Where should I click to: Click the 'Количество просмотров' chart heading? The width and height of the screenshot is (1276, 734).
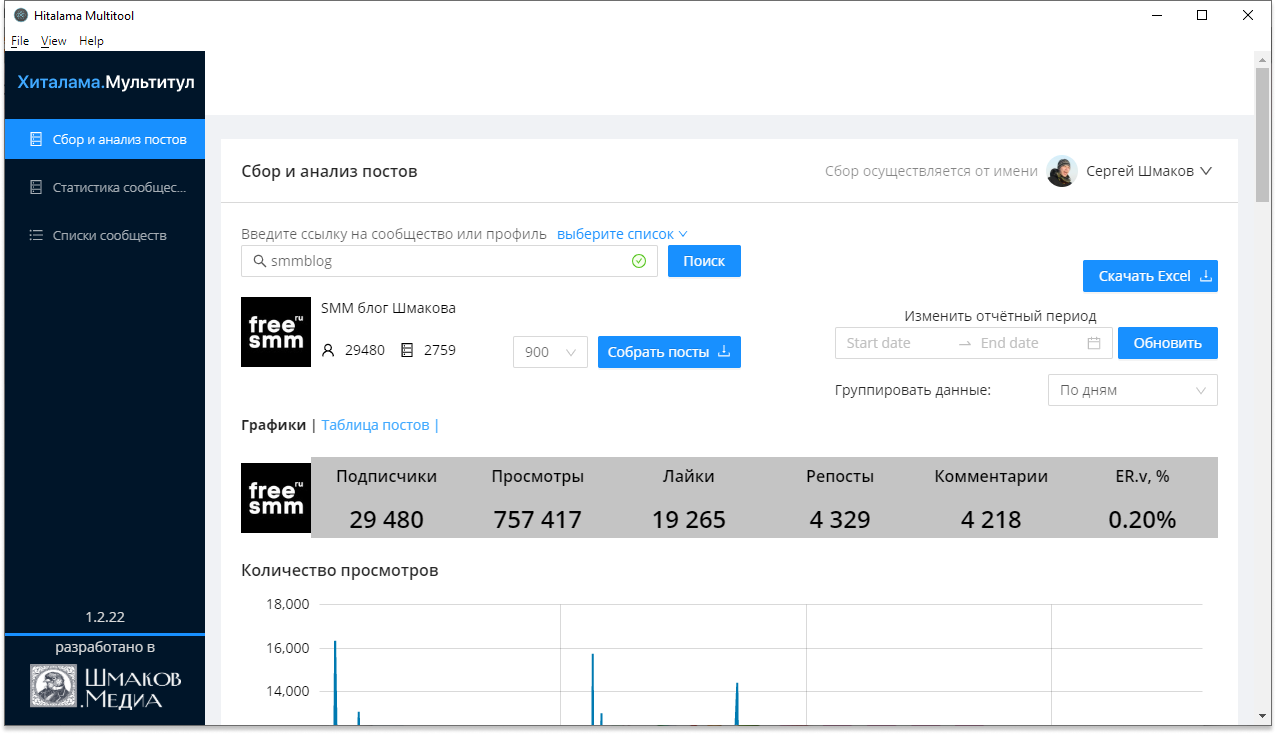pyautogui.click(x=340, y=571)
